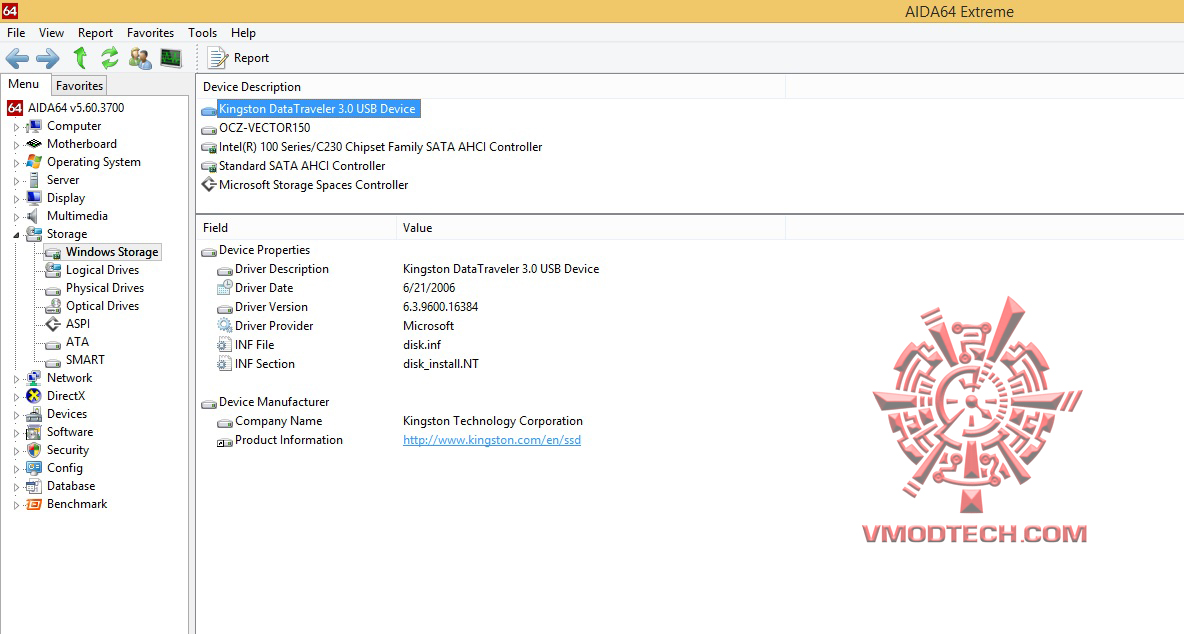Open the kingston.com/en/ssd product link
The height and width of the screenshot is (634, 1184).
492,440
